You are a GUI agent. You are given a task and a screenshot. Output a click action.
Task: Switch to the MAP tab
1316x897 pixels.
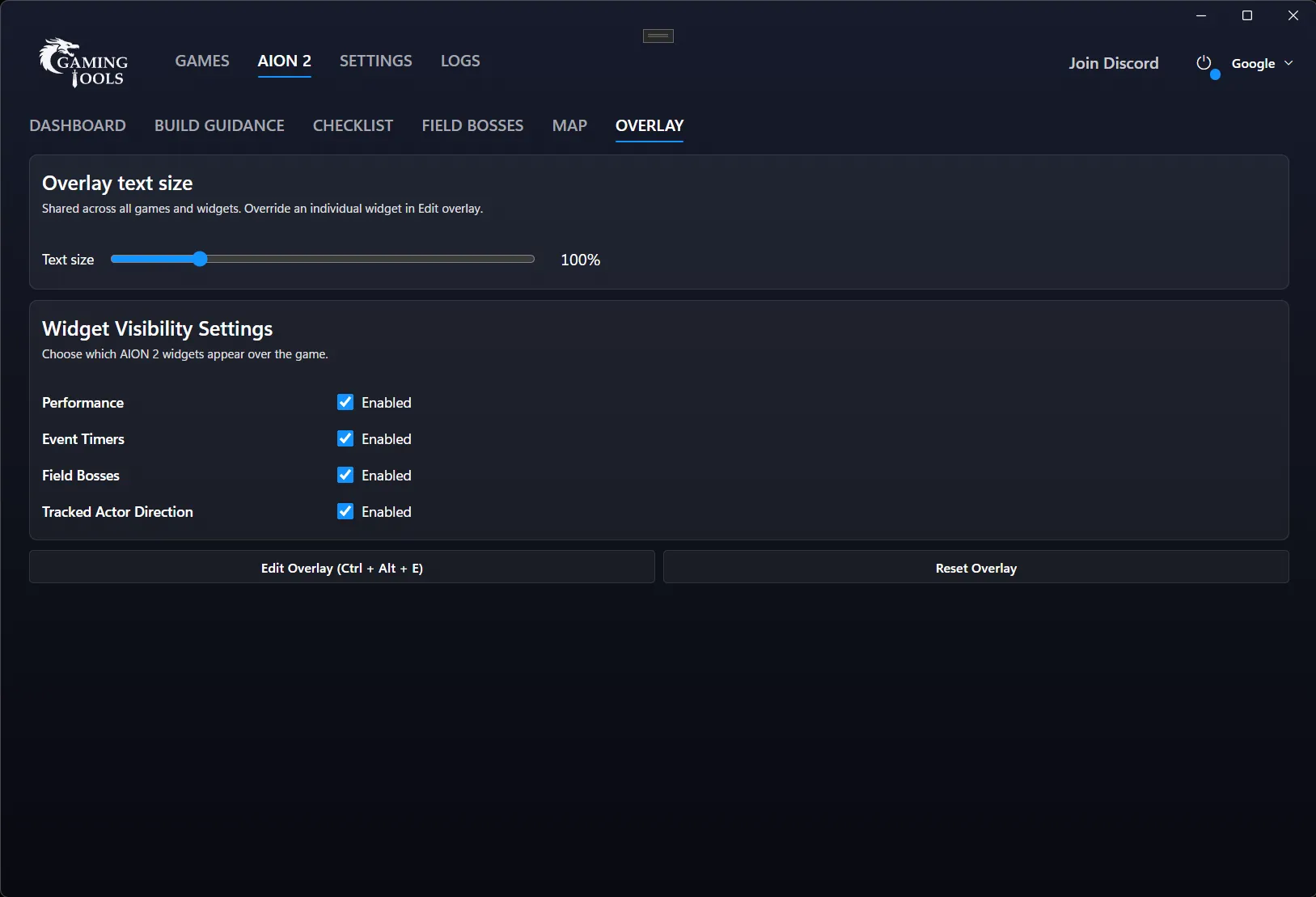pos(569,125)
